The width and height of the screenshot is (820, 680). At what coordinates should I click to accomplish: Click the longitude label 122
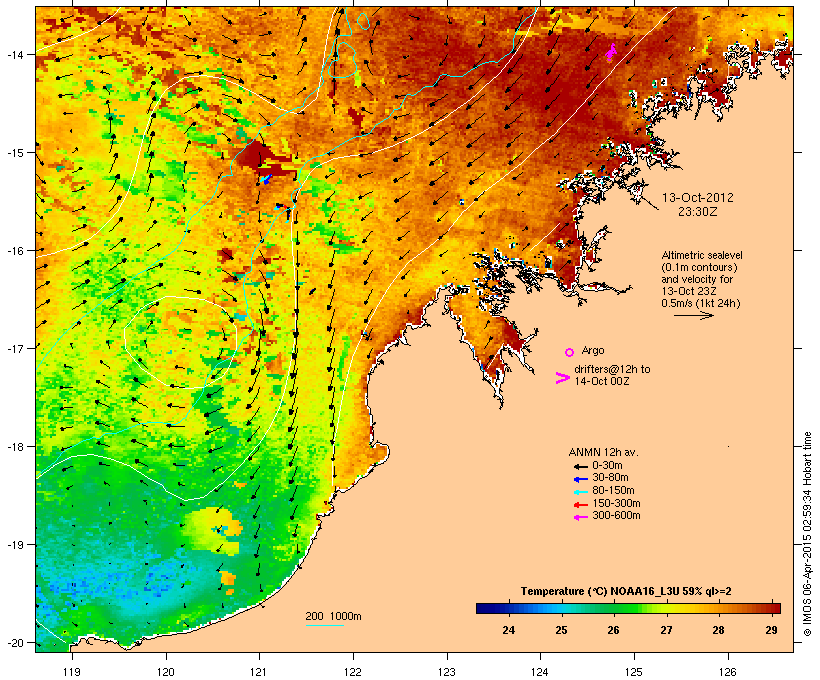[353, 672]
